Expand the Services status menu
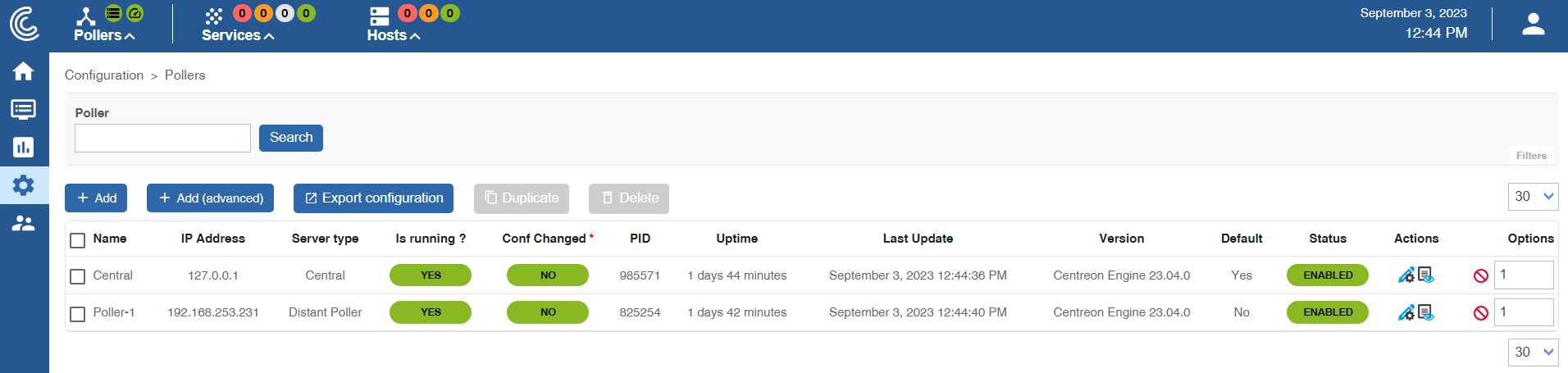This screenshot has height=373, width=1568. (238, 35)
